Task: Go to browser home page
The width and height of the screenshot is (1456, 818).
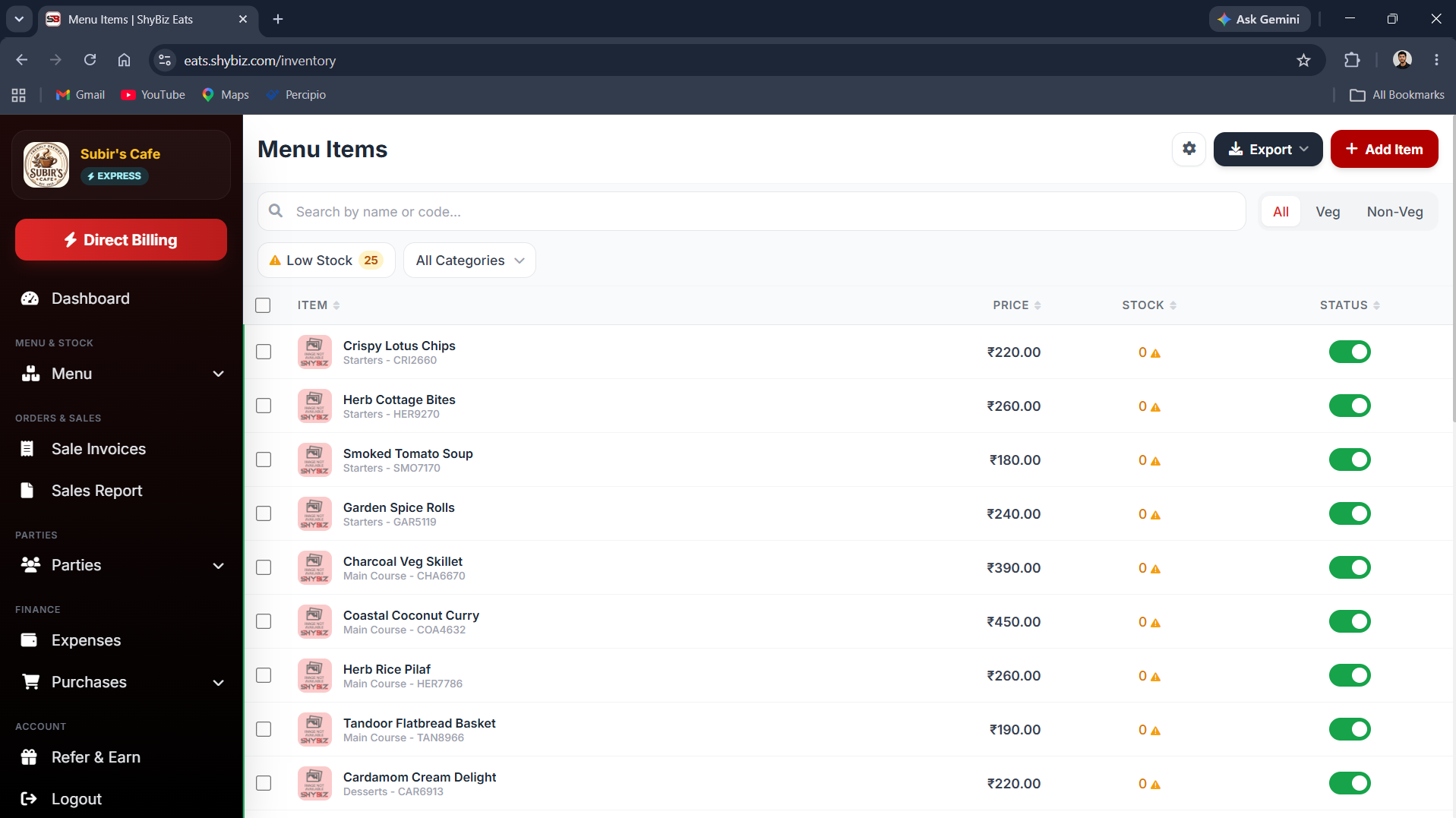Action: (x=124, y=60)
